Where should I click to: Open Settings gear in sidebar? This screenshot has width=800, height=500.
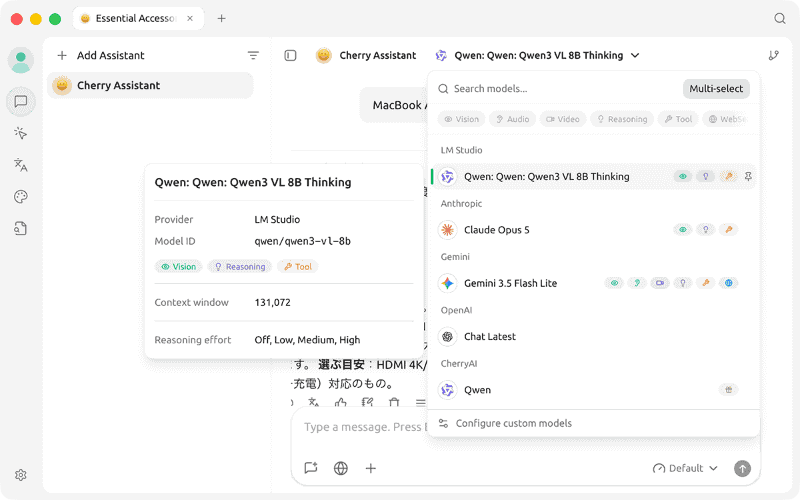tap(21, 475)
